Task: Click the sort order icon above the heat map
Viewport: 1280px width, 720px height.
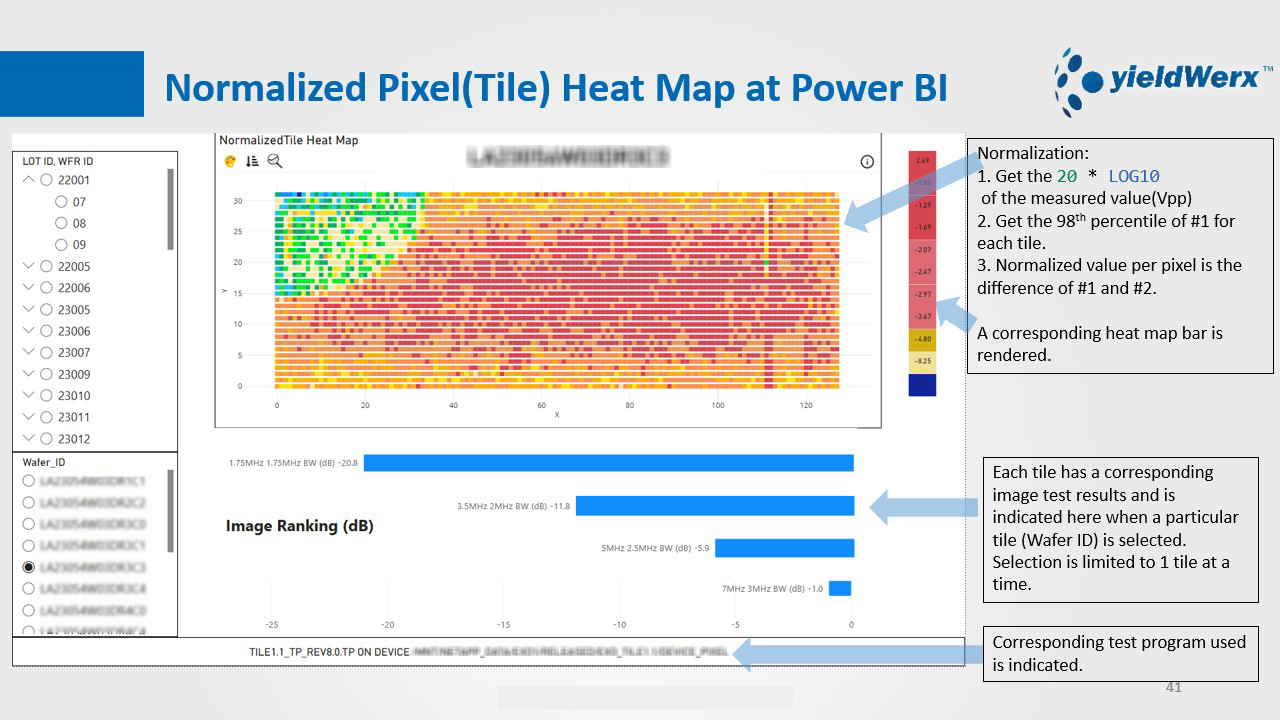Action: point(252,161)
